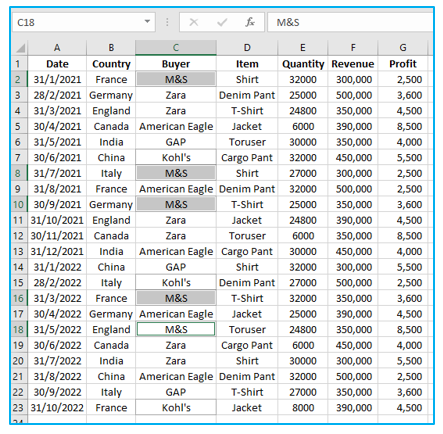Click the Buyer header cell
This screenshot has width=443, height=434.
tap(176, 64)
